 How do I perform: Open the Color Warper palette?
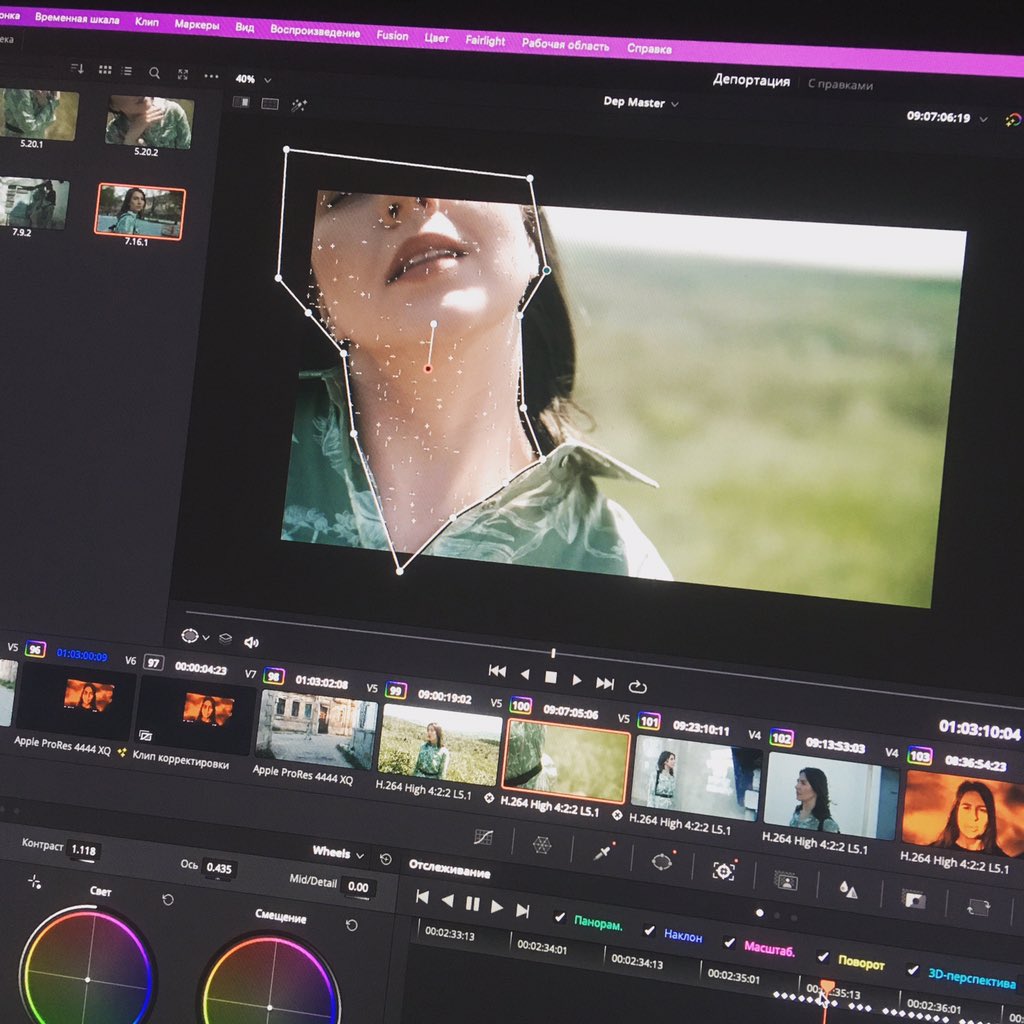pyautogui.click(x=541, y=845)
